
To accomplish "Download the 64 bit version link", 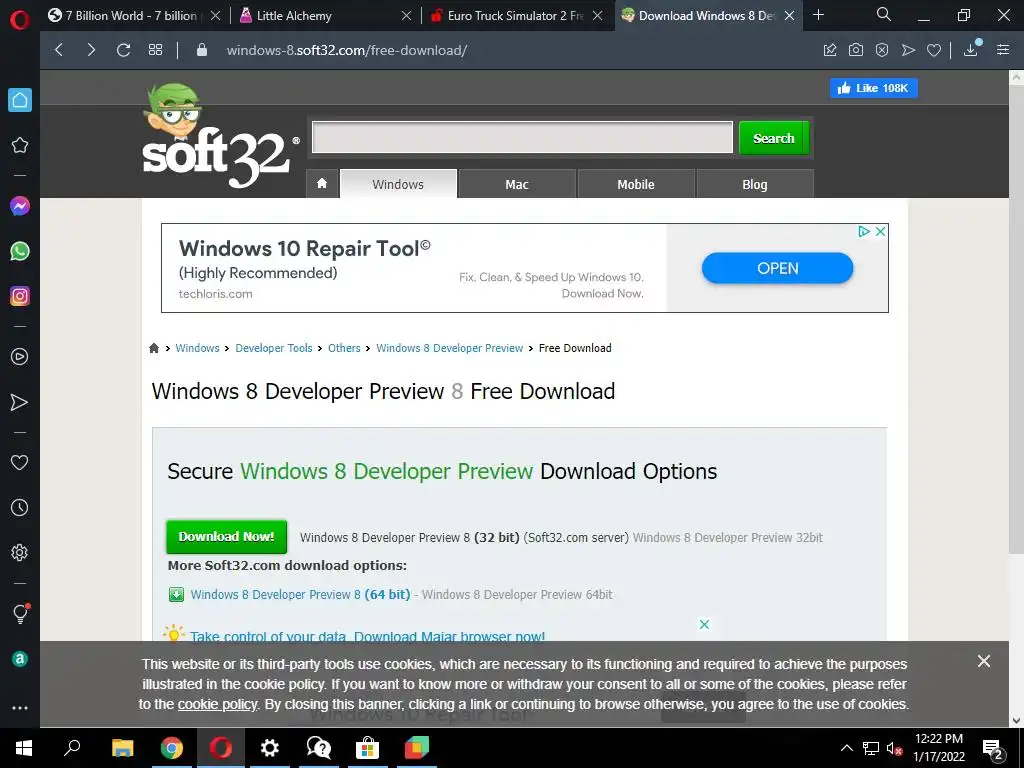I will point(300,594).
